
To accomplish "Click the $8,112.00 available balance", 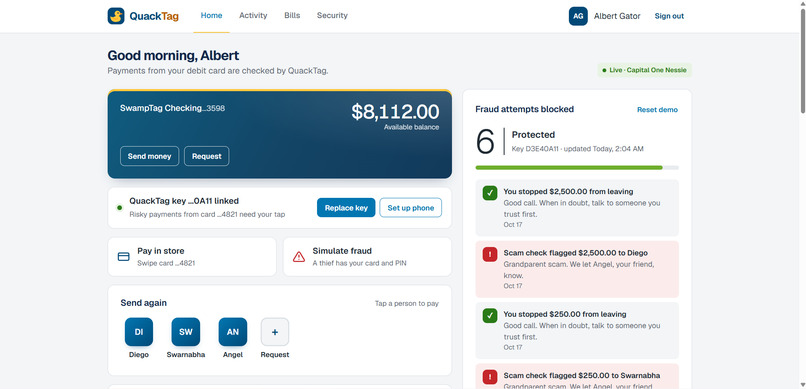I will click(x=395, y=112).
